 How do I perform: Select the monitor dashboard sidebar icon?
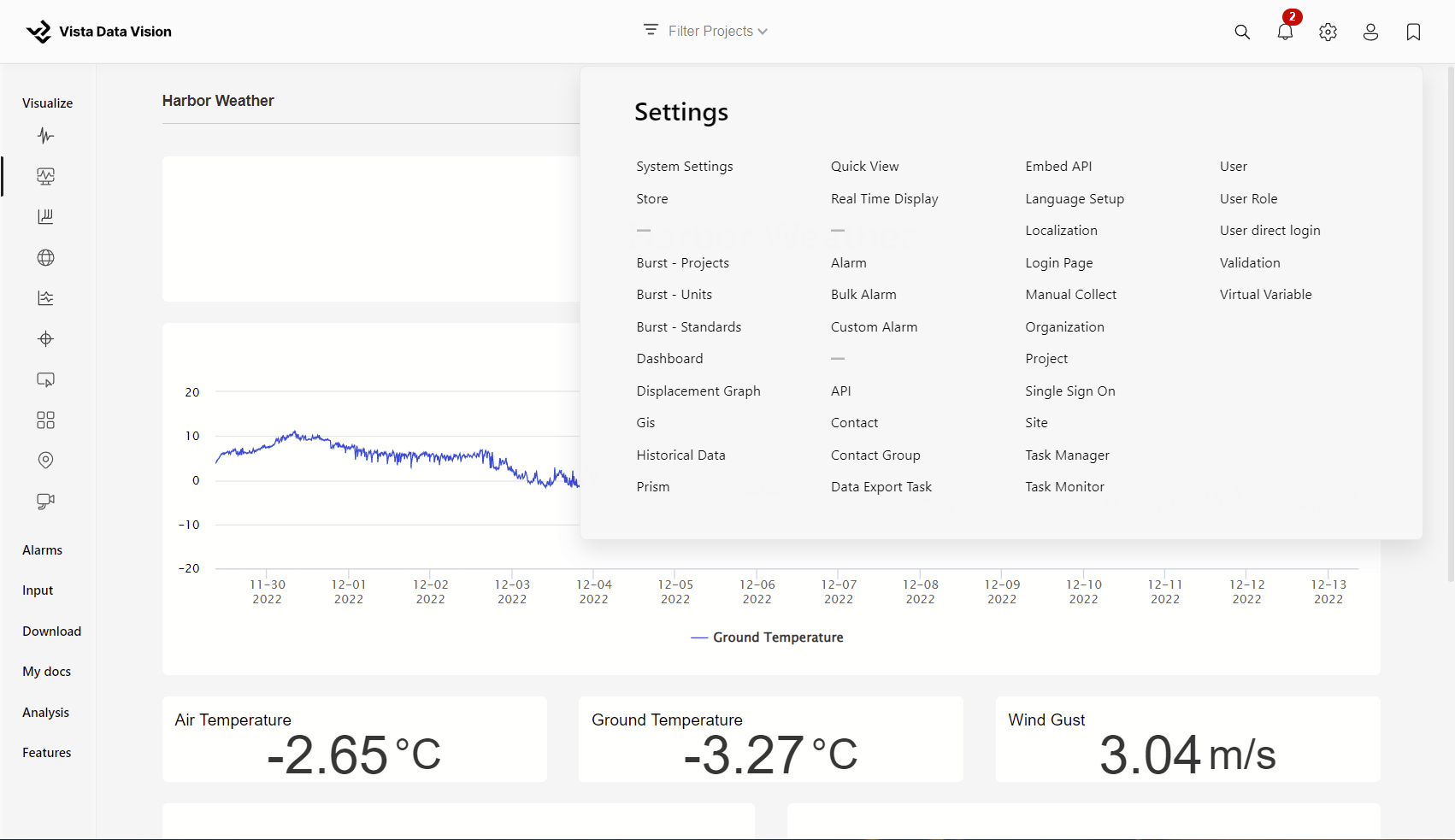pos(46,176)
